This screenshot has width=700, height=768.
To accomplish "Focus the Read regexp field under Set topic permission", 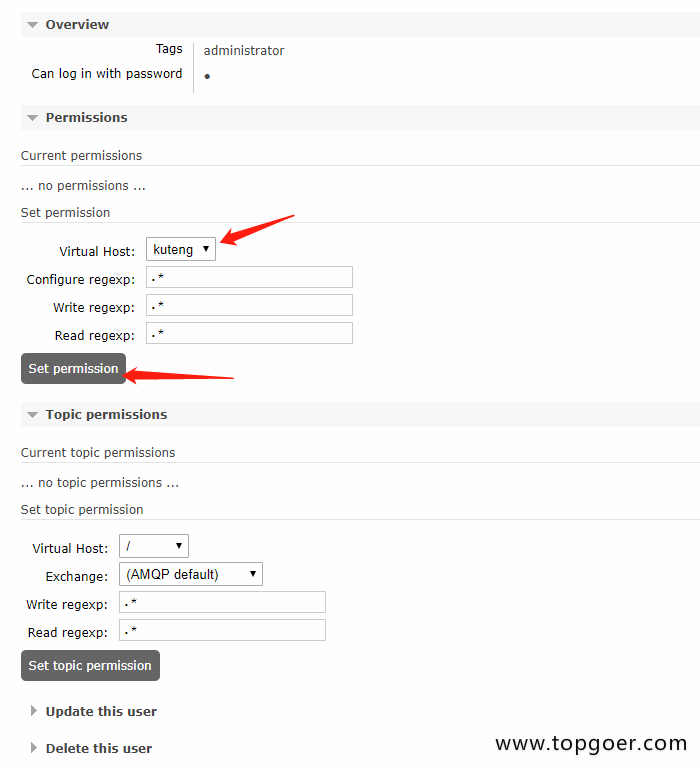I will point(222,630).
